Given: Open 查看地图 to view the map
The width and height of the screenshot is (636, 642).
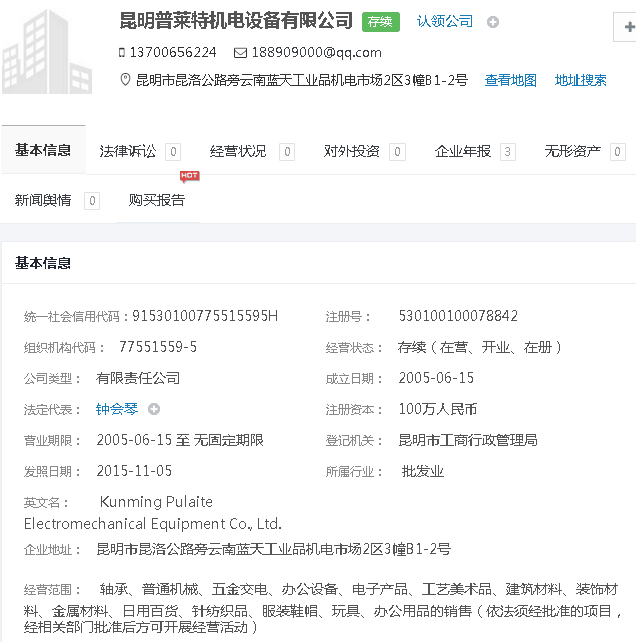Looking at the screenshot, I should tap(511, 80).
